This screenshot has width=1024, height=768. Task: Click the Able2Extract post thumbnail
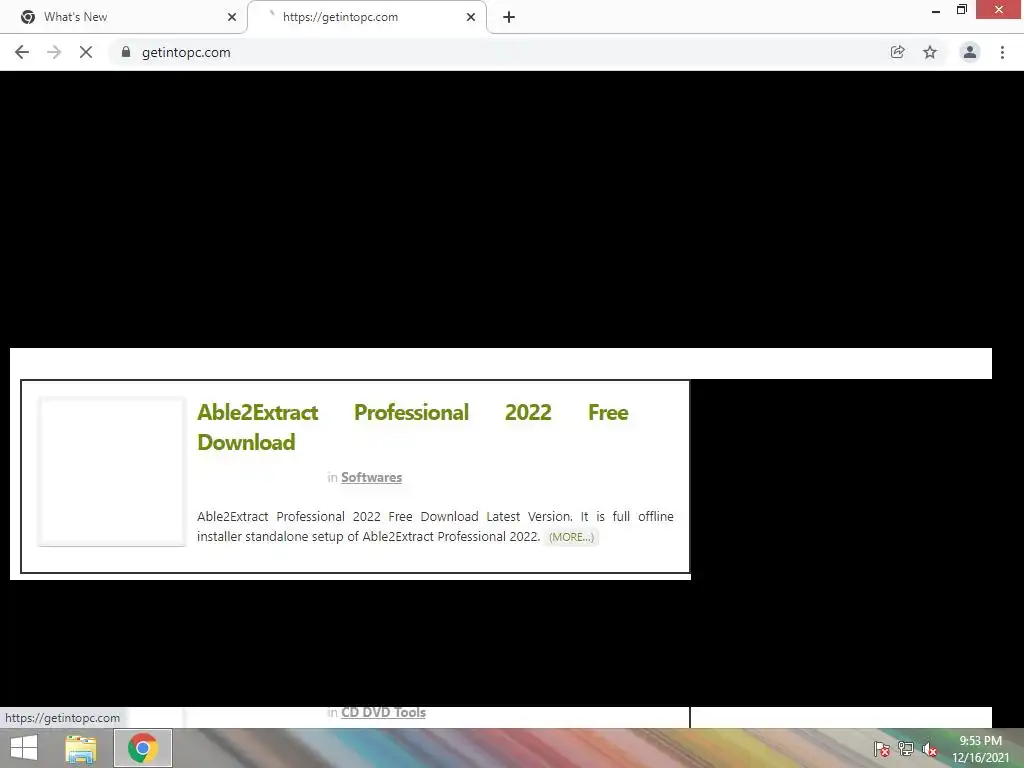pos(112,471)
